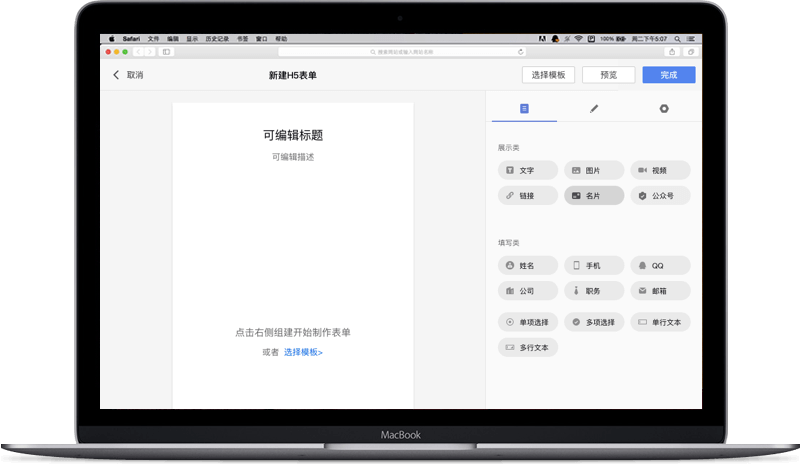Click the 填写类 section label
Viewport: 800px width, 464px height.
tap(508, 243)
